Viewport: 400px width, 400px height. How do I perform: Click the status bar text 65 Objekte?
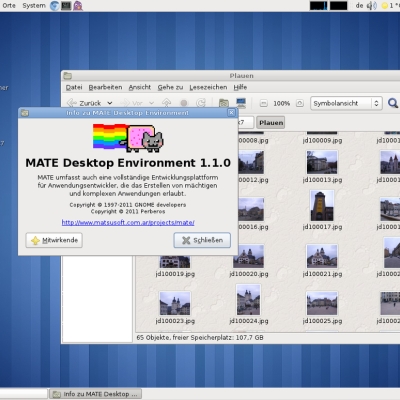(200, 338)
